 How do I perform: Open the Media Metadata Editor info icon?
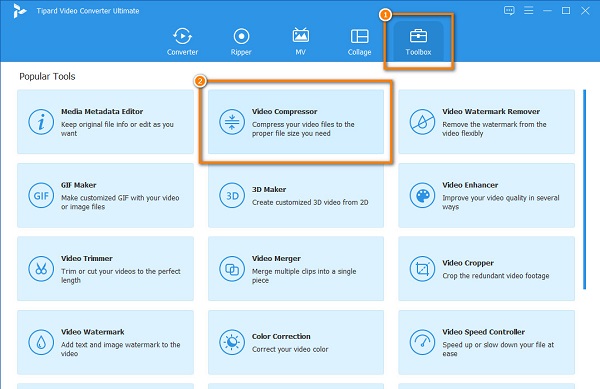pyautogui.click(x=41, y=122)
